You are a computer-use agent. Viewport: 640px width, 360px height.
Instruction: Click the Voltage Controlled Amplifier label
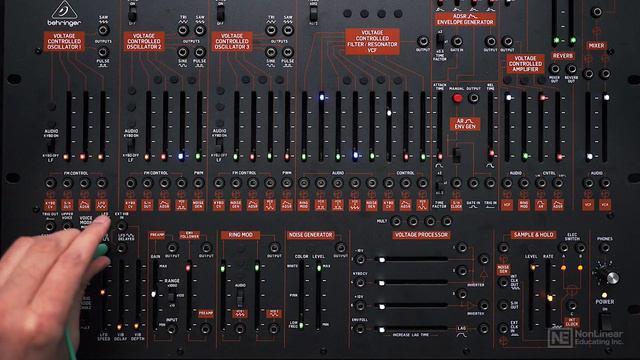pyautogui.click(x=525, y=64)
